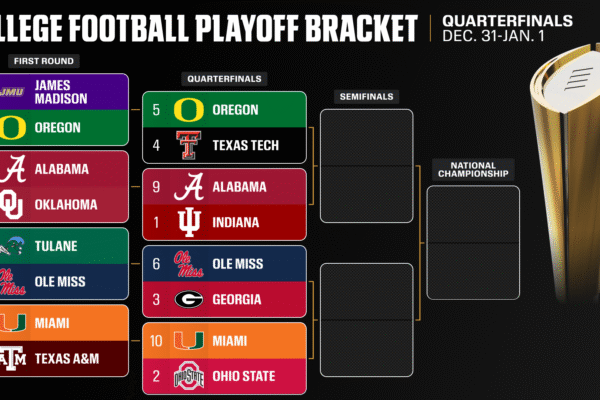Select the Oklahoma OU logo
Screen dimensions: 600x400
click(x=14, y=205)
